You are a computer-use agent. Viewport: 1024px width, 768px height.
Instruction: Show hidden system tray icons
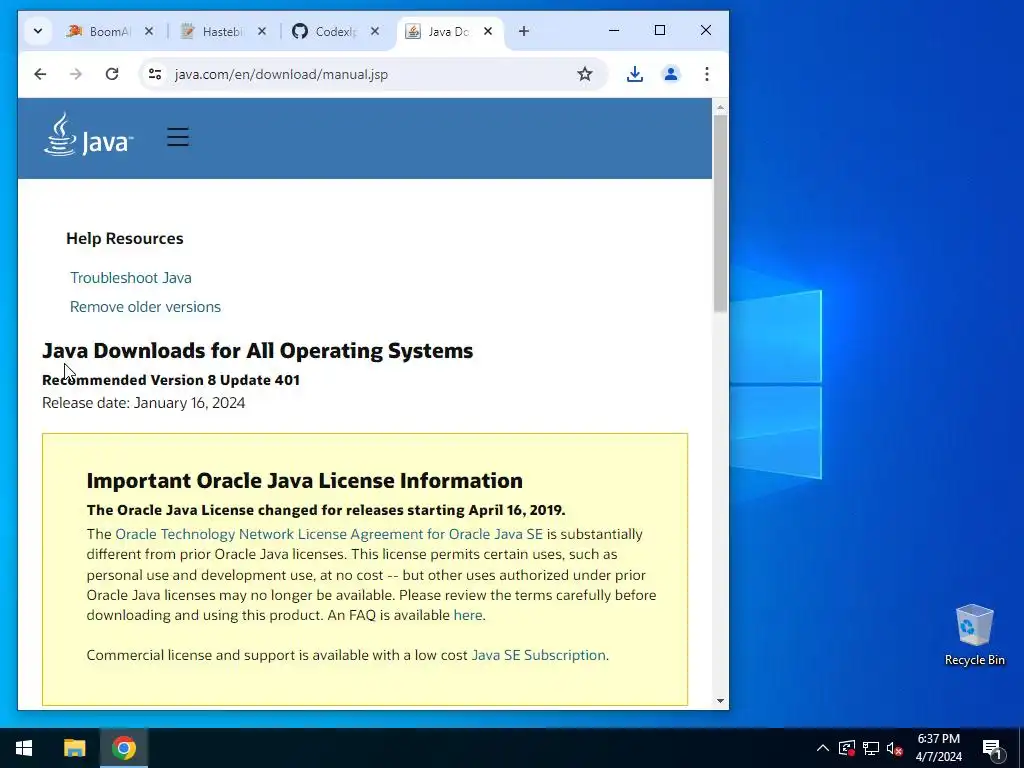[x=823, y=748]
